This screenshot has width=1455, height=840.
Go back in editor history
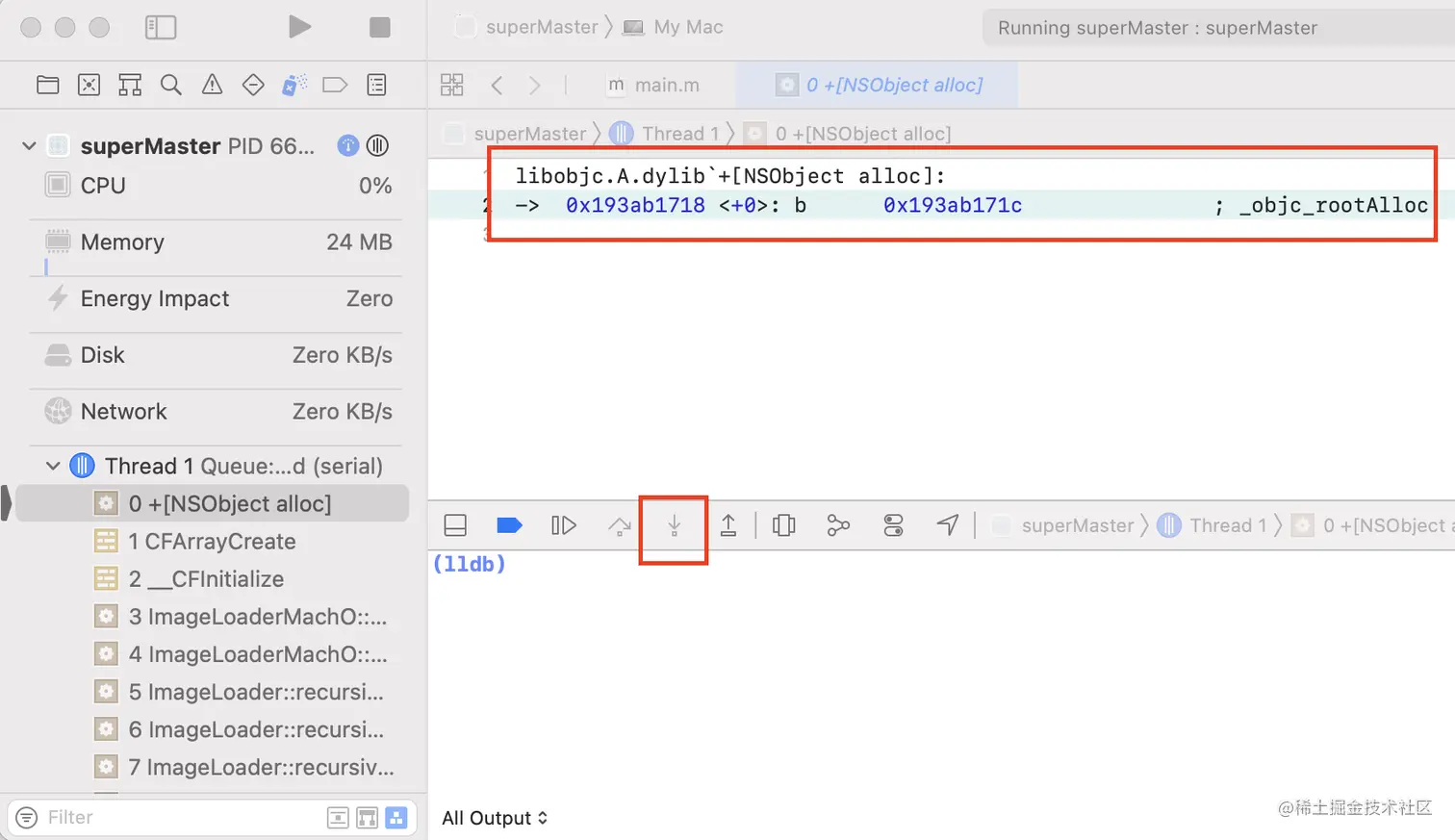tap(497, 85)
